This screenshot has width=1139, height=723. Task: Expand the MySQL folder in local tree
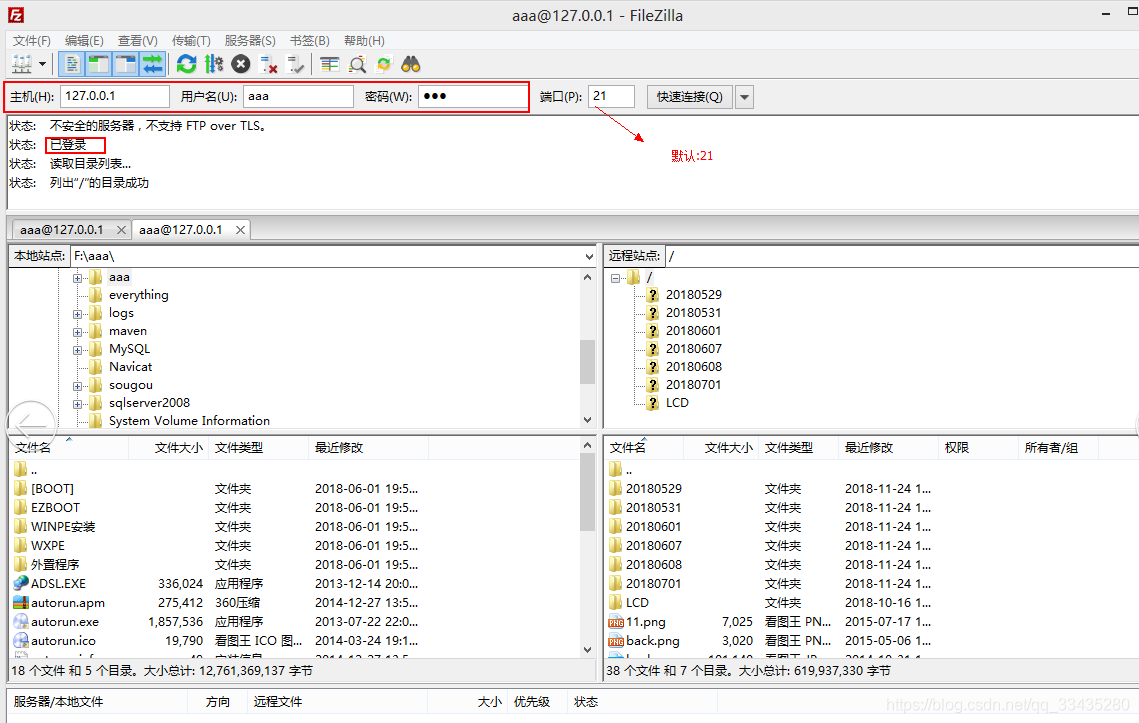click(x=77, y=350)
